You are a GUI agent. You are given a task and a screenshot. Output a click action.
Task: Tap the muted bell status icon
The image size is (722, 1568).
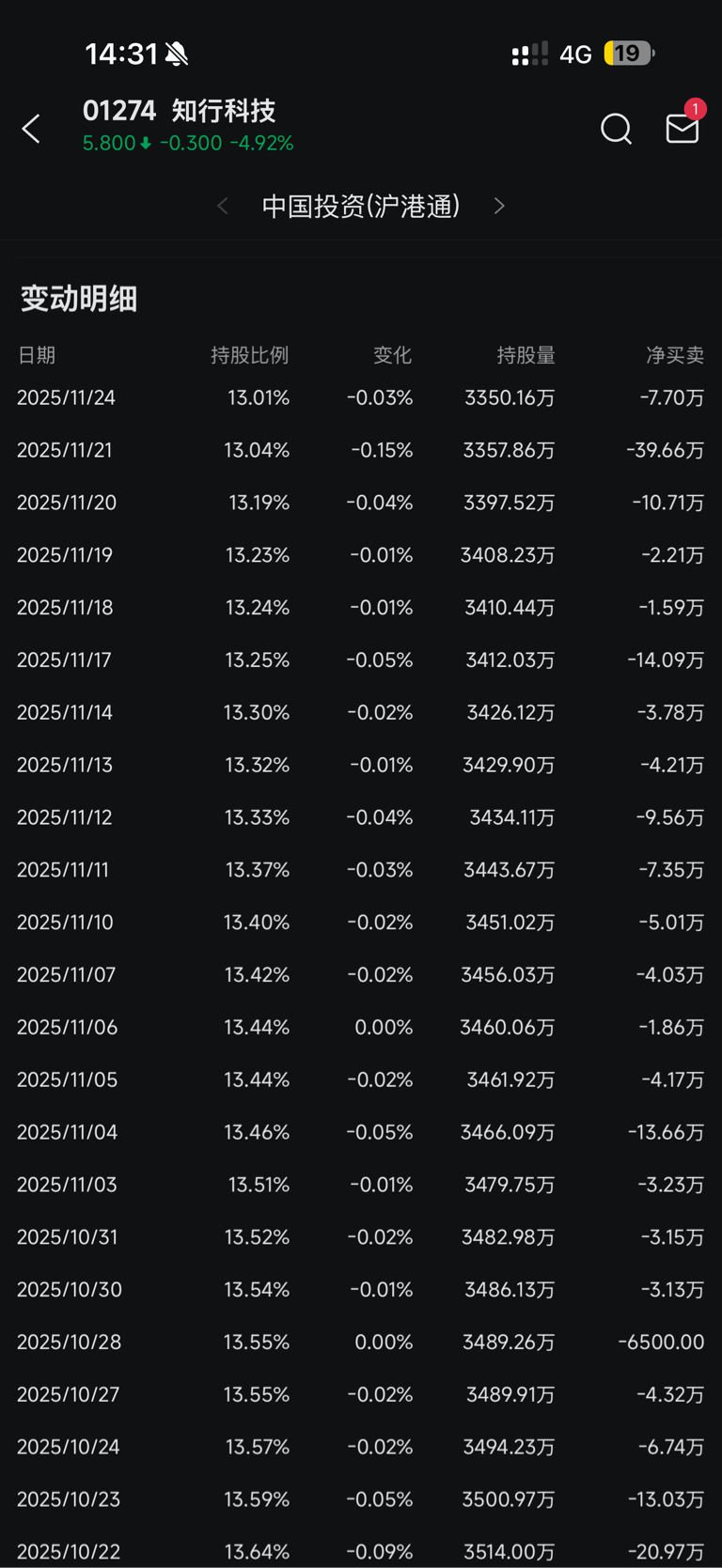tap(176, 54)
